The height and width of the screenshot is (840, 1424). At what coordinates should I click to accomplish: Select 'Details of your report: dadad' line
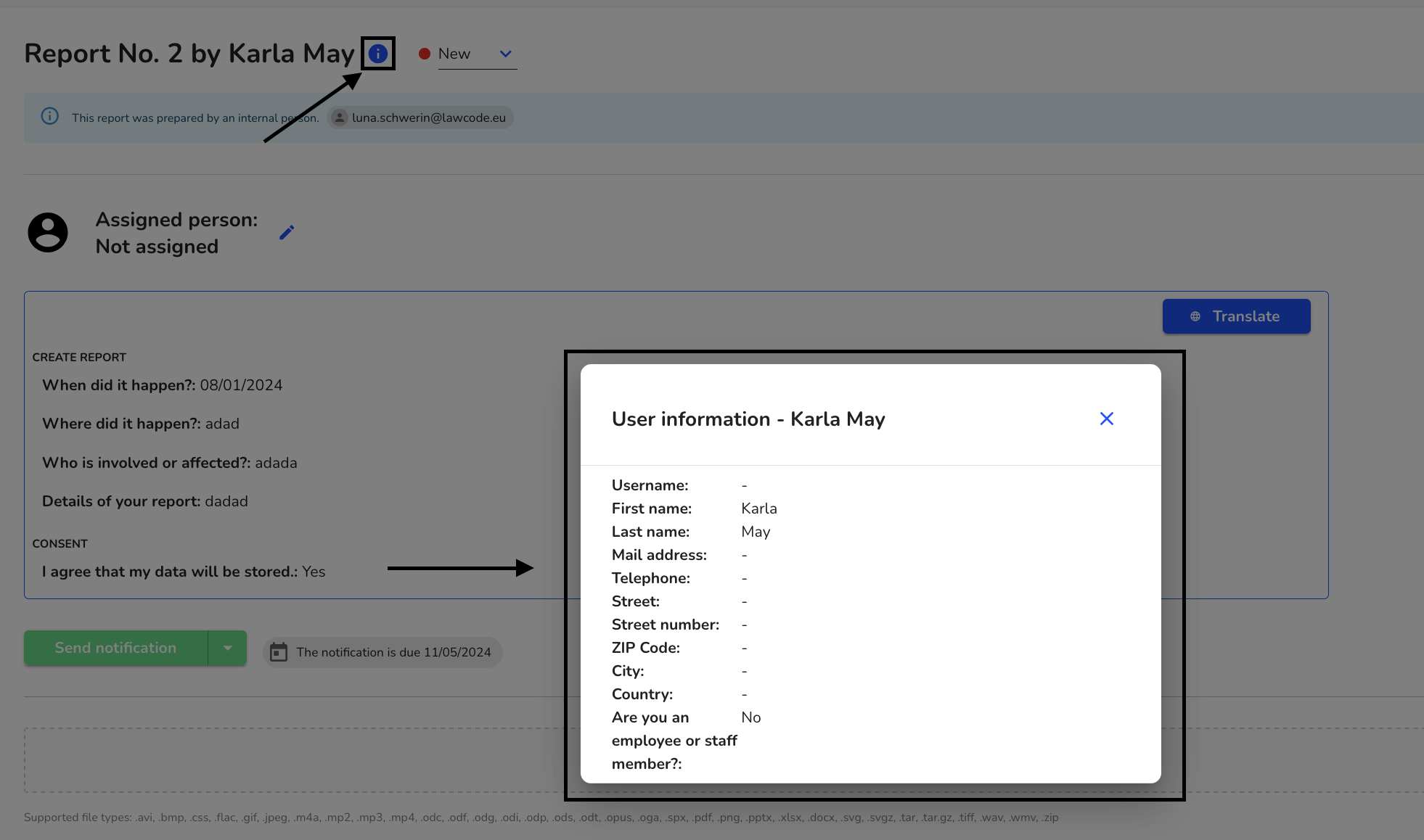pyautogui.click(x=145, y=501)
